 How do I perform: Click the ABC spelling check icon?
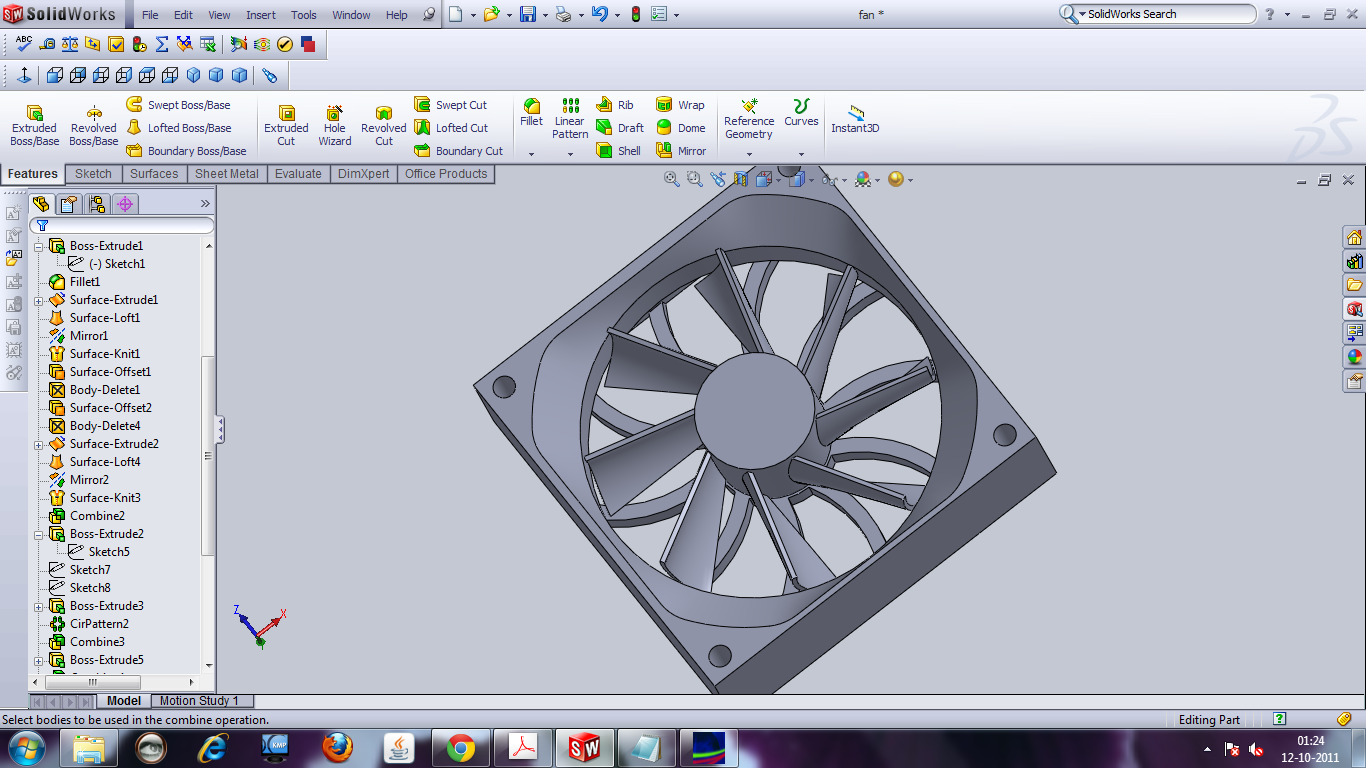pos(24,44)
